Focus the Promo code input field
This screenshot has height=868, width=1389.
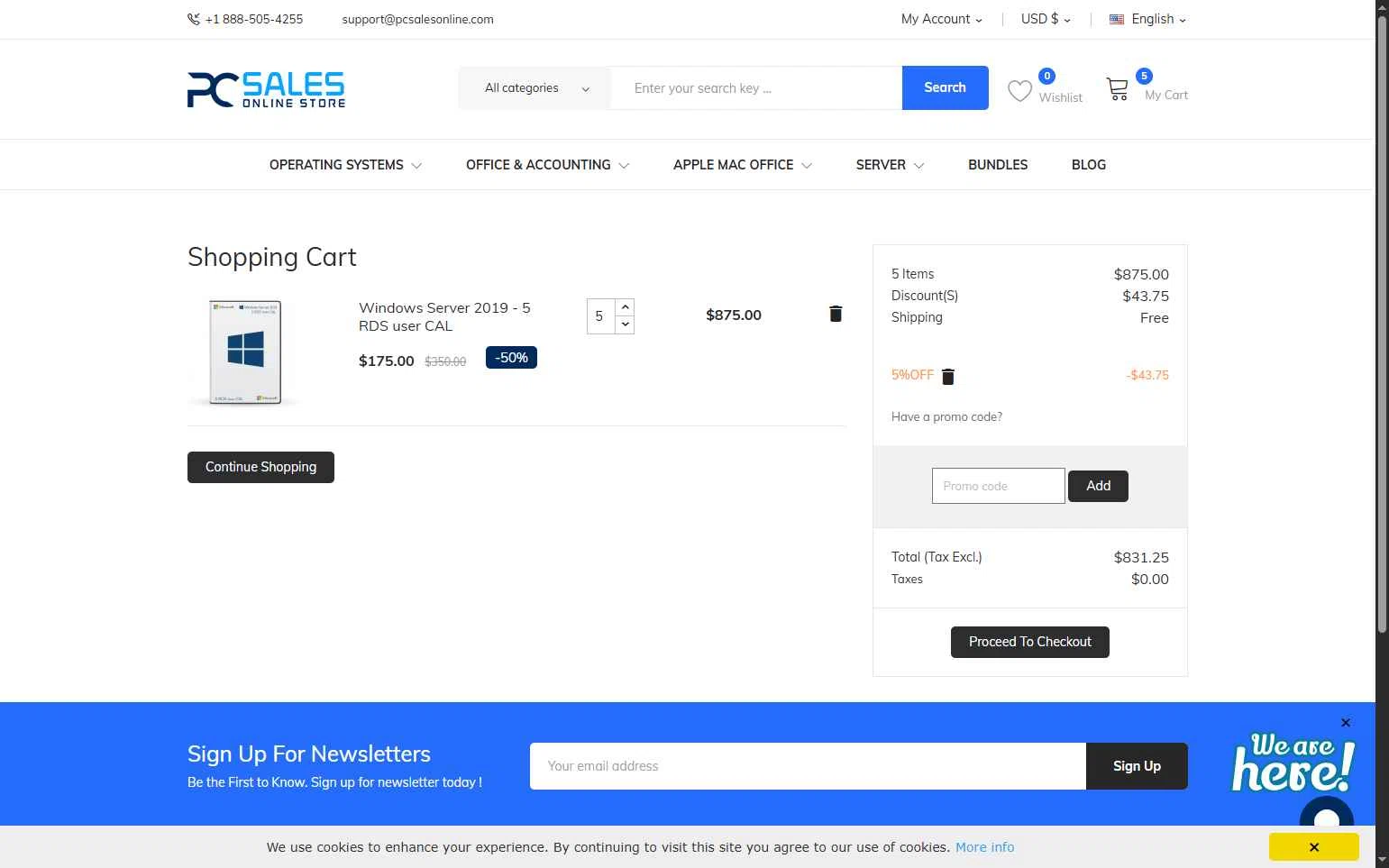(998, 486)
